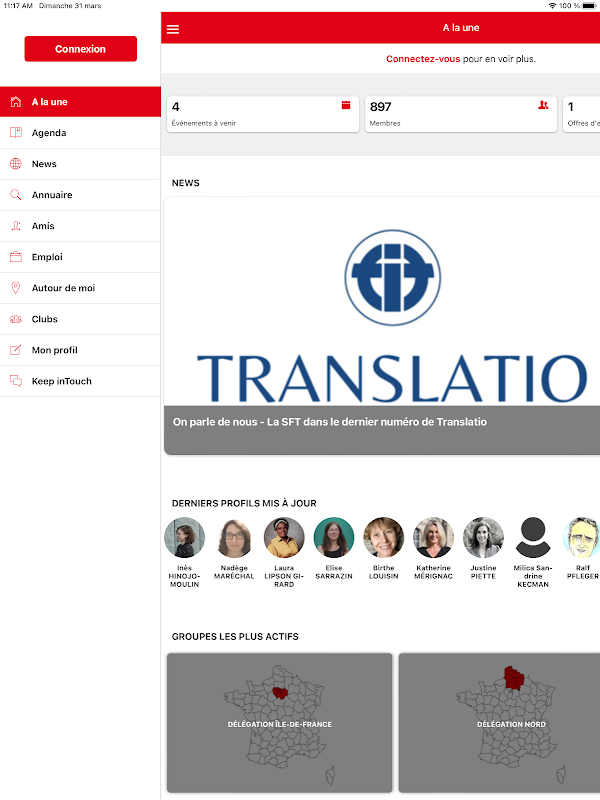Open the 4 Événements à venir card
Viewport: 600px width, 800px height.
(263, 114)
